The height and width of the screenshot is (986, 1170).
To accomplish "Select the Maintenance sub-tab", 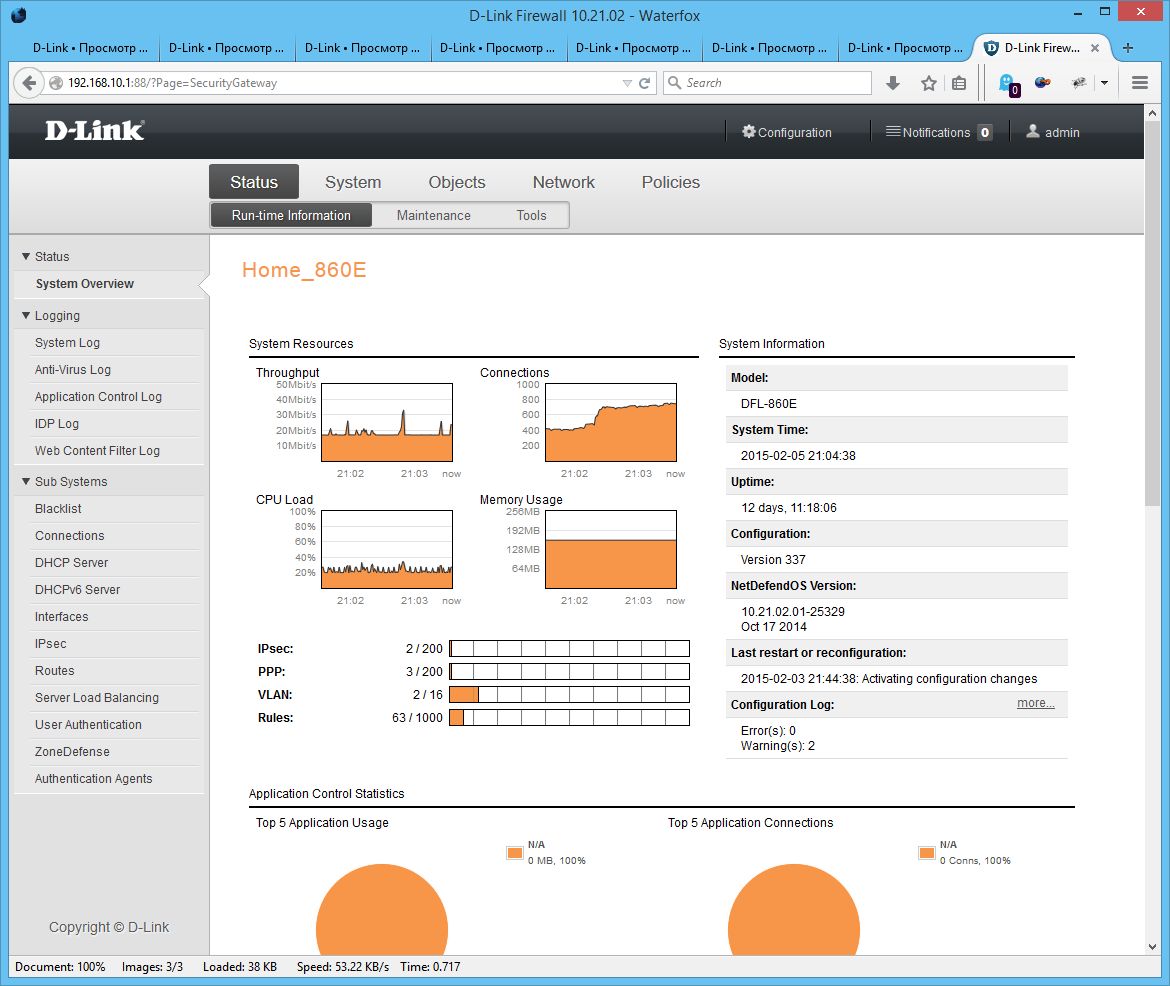I will pos(433,215).
